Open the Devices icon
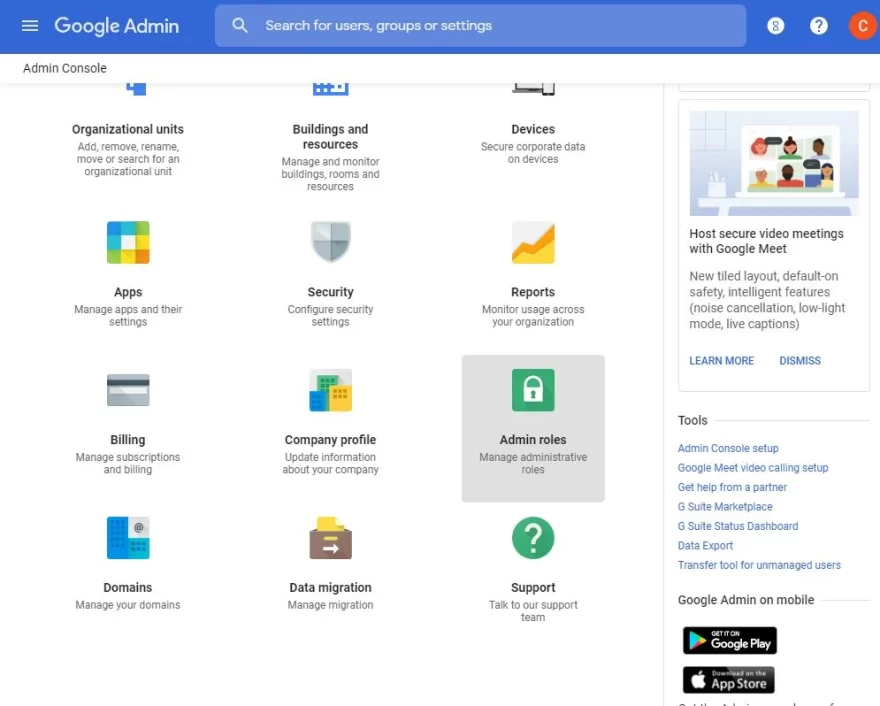 [533, 89]
